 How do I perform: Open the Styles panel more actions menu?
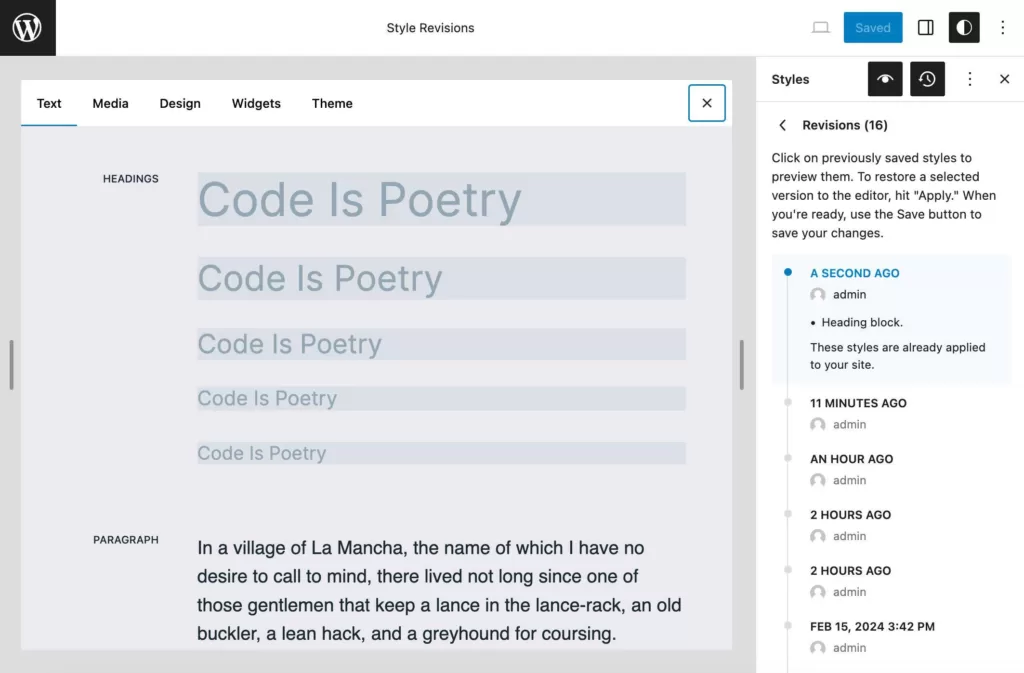click(969, 79)
